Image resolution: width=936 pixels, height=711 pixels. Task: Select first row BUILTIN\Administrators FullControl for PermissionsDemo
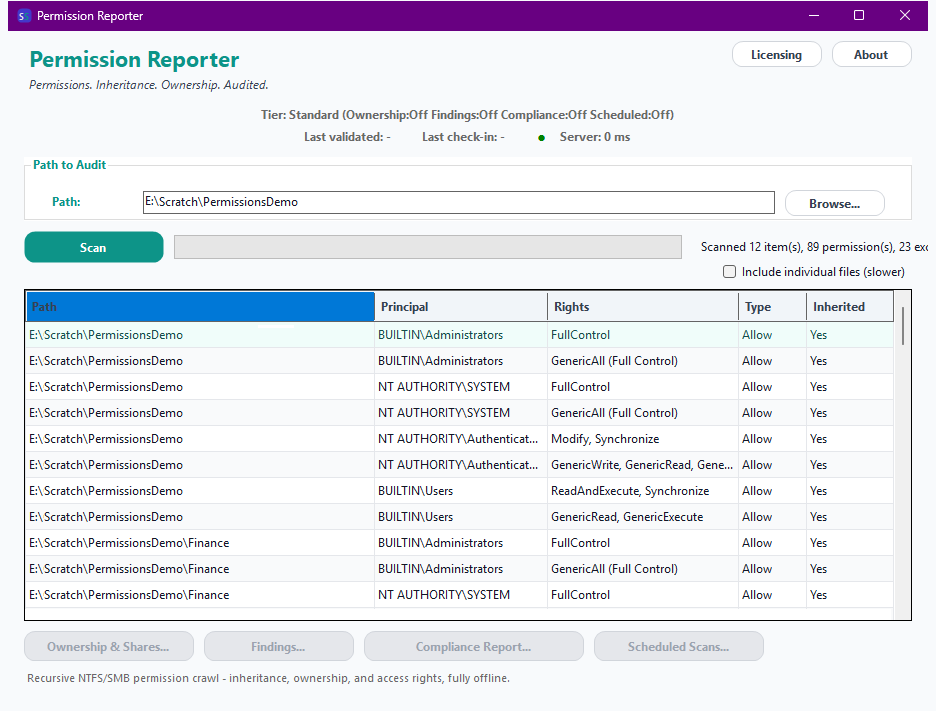459,335
